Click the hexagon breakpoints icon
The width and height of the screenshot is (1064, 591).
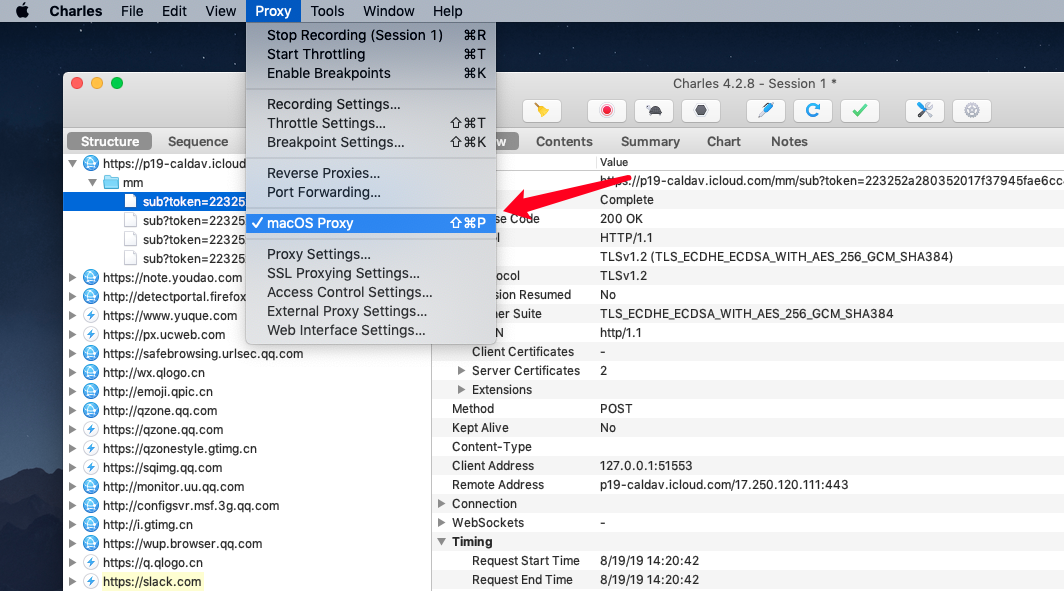(700, 111)
